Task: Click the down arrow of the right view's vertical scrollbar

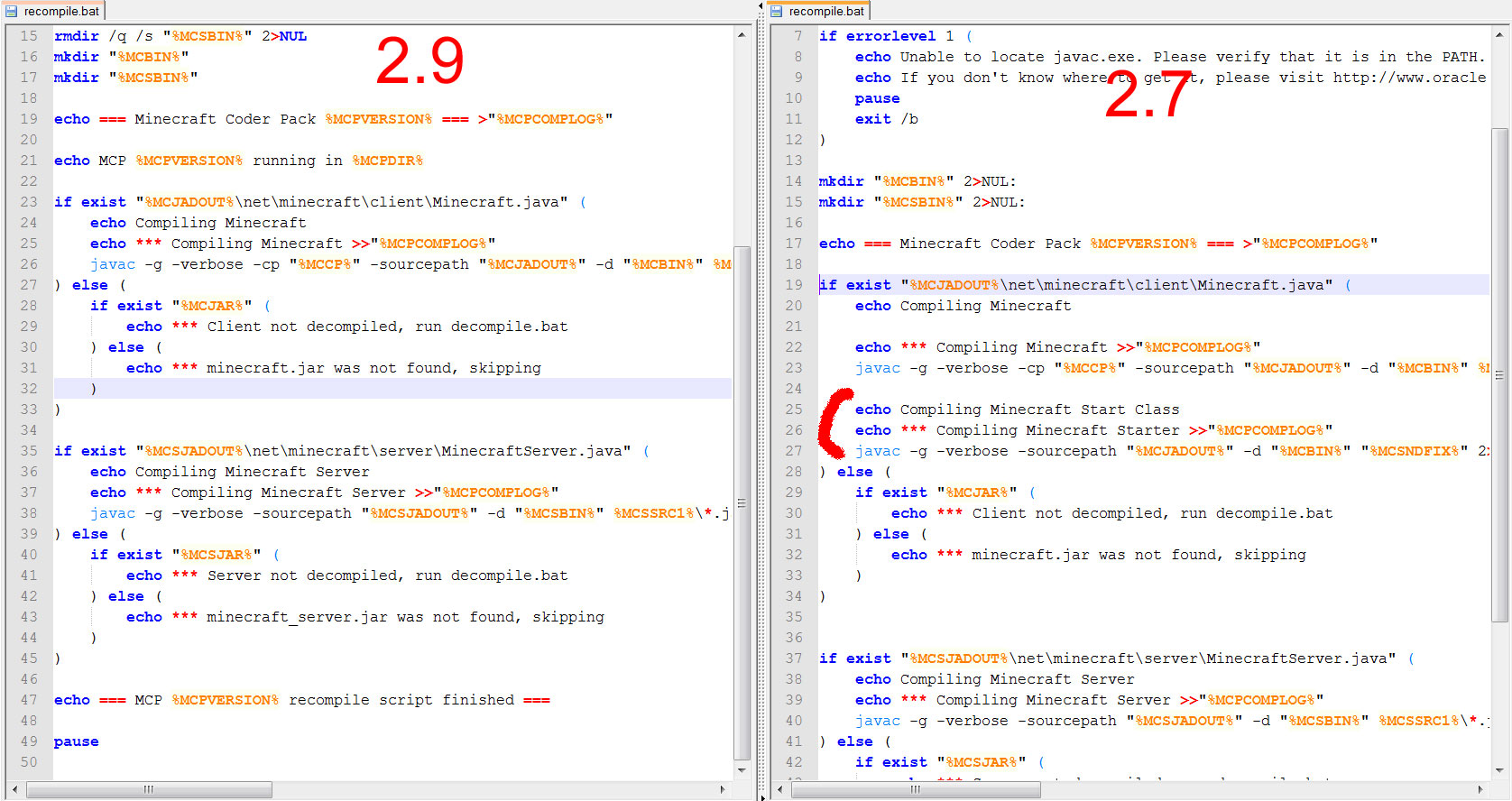Action: [1499, 771]
